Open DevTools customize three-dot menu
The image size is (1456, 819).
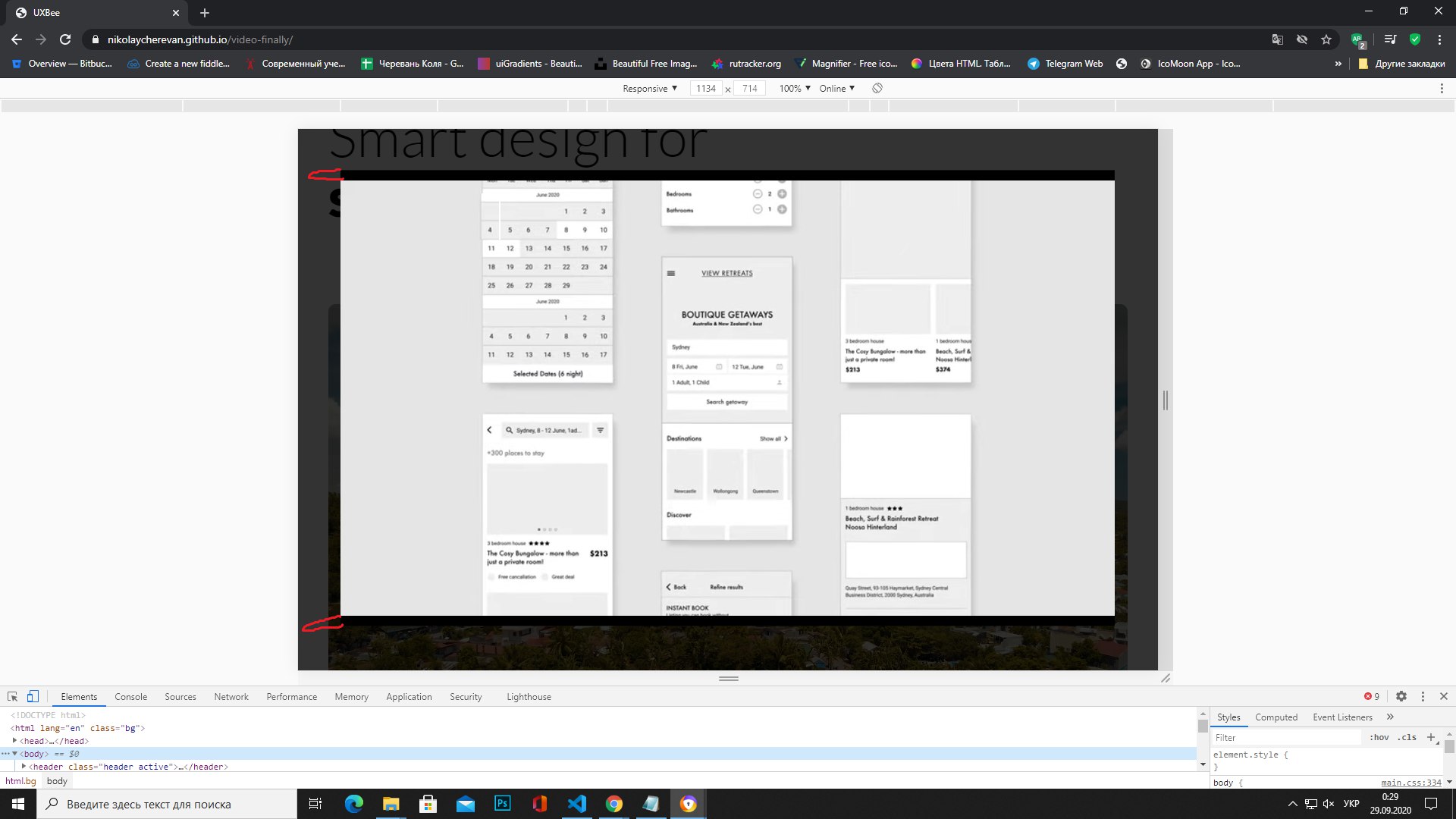click(1423, 696)
